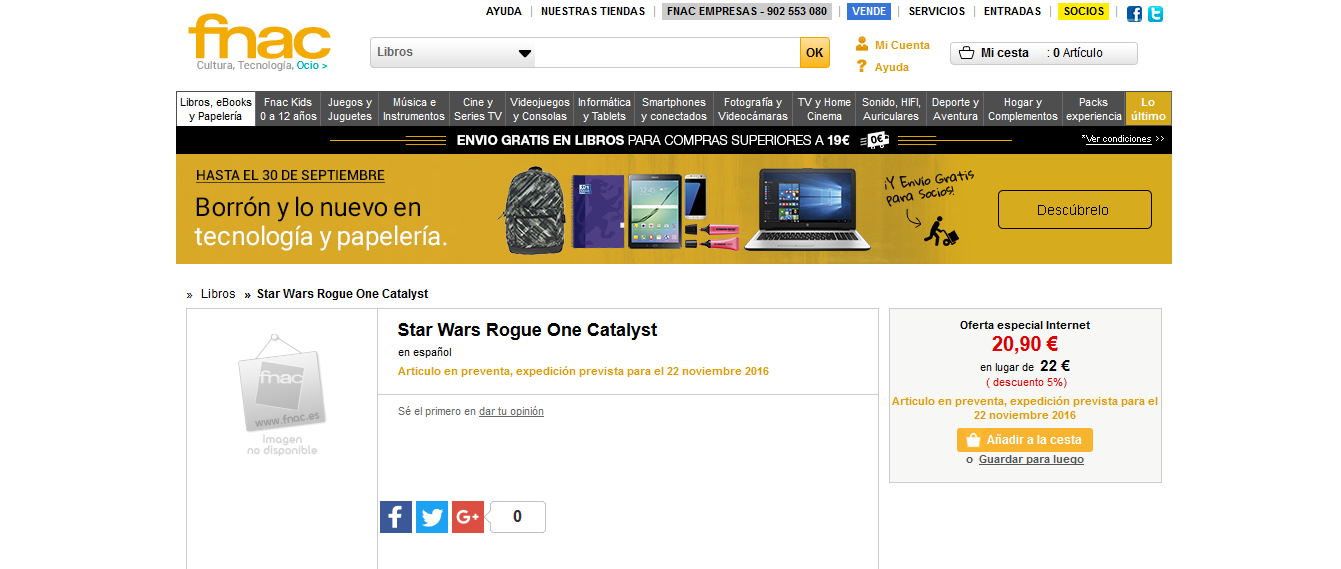Select Lo último tab
Image resolution: width=1341 pixels, height=569 pixels.
pos(1148,109)
